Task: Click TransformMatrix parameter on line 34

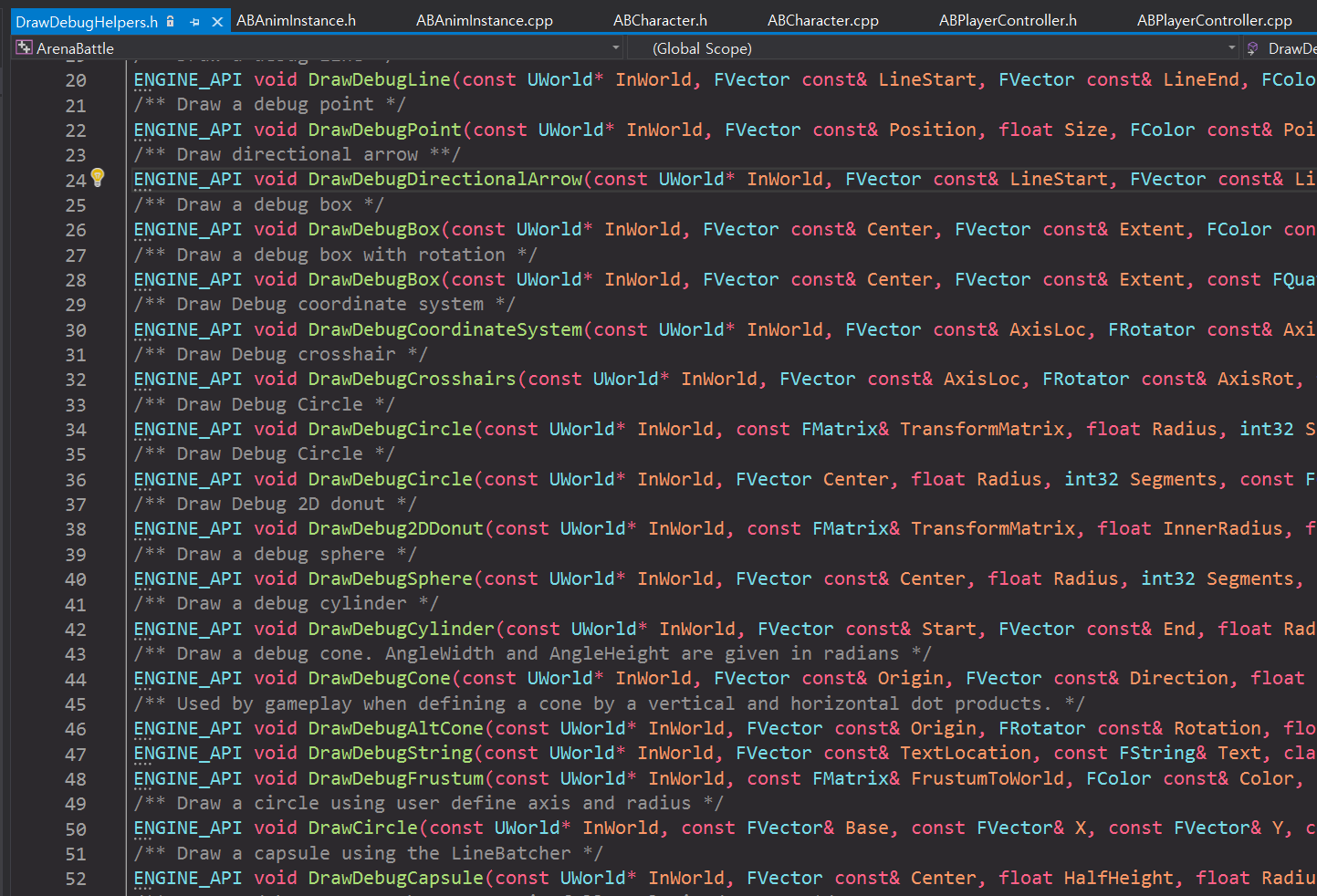Action: coord(982,429)
